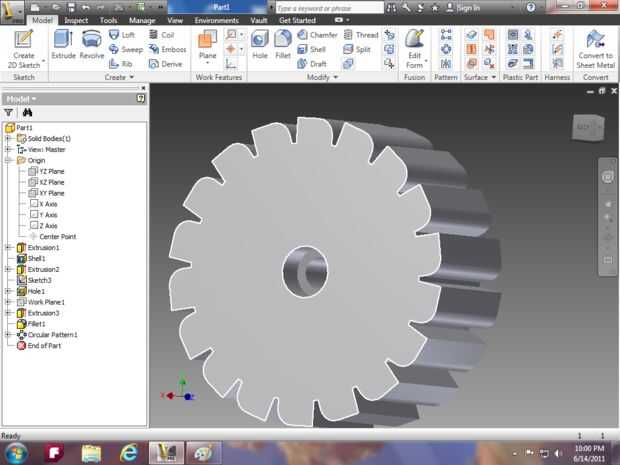Open the model browser filter icon

point(9,113)
